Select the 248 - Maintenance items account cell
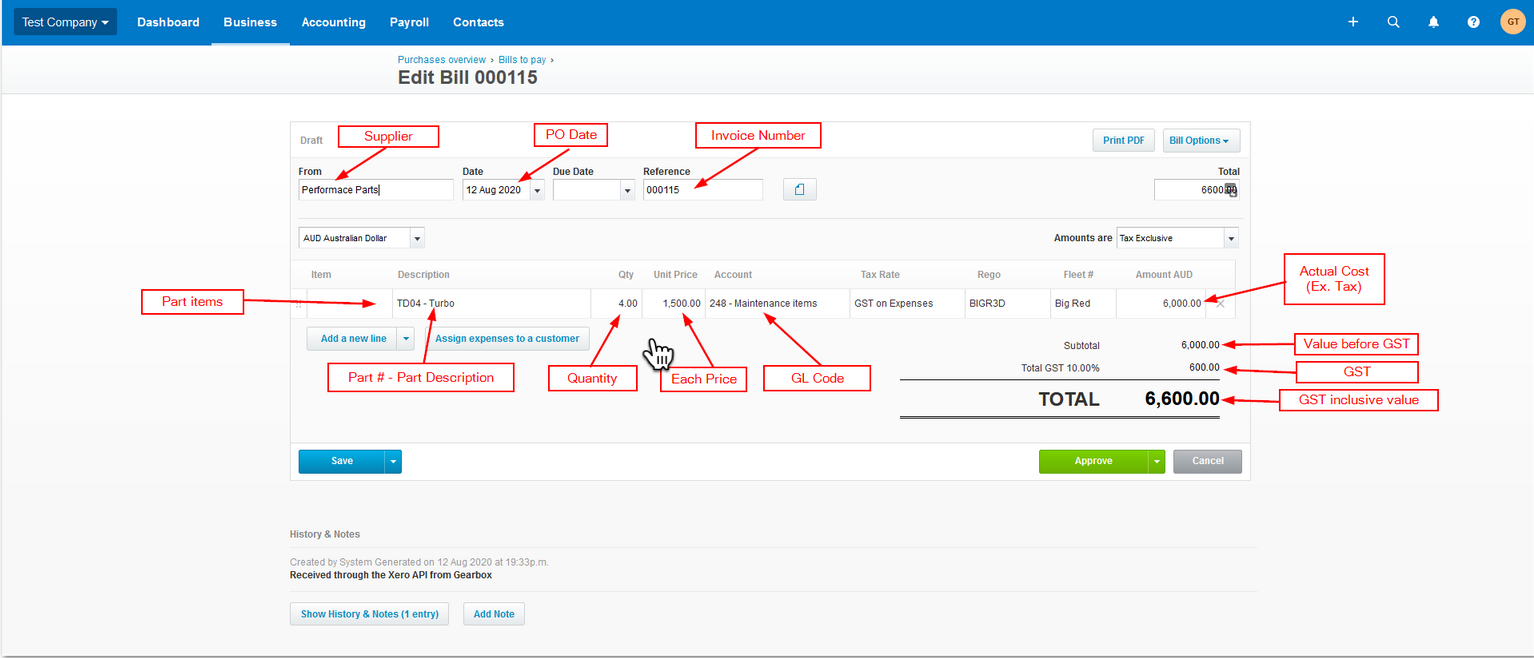The image size is (1534, 658). pyautogui.click(x=777, y=304)
